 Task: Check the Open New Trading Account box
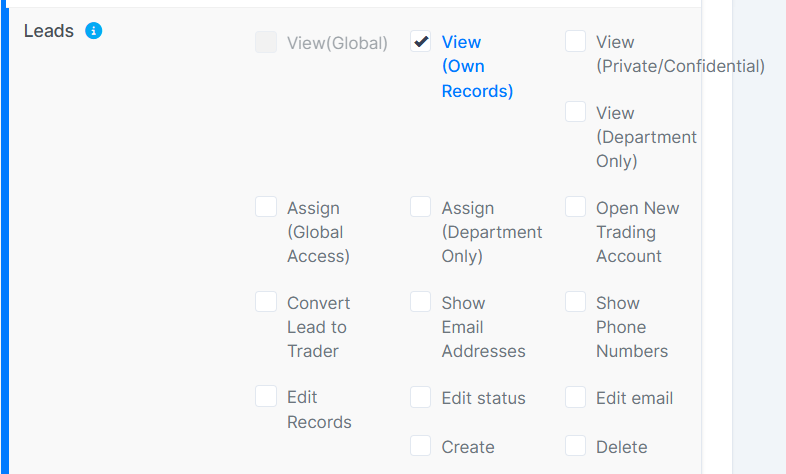[x=575, y=207]
